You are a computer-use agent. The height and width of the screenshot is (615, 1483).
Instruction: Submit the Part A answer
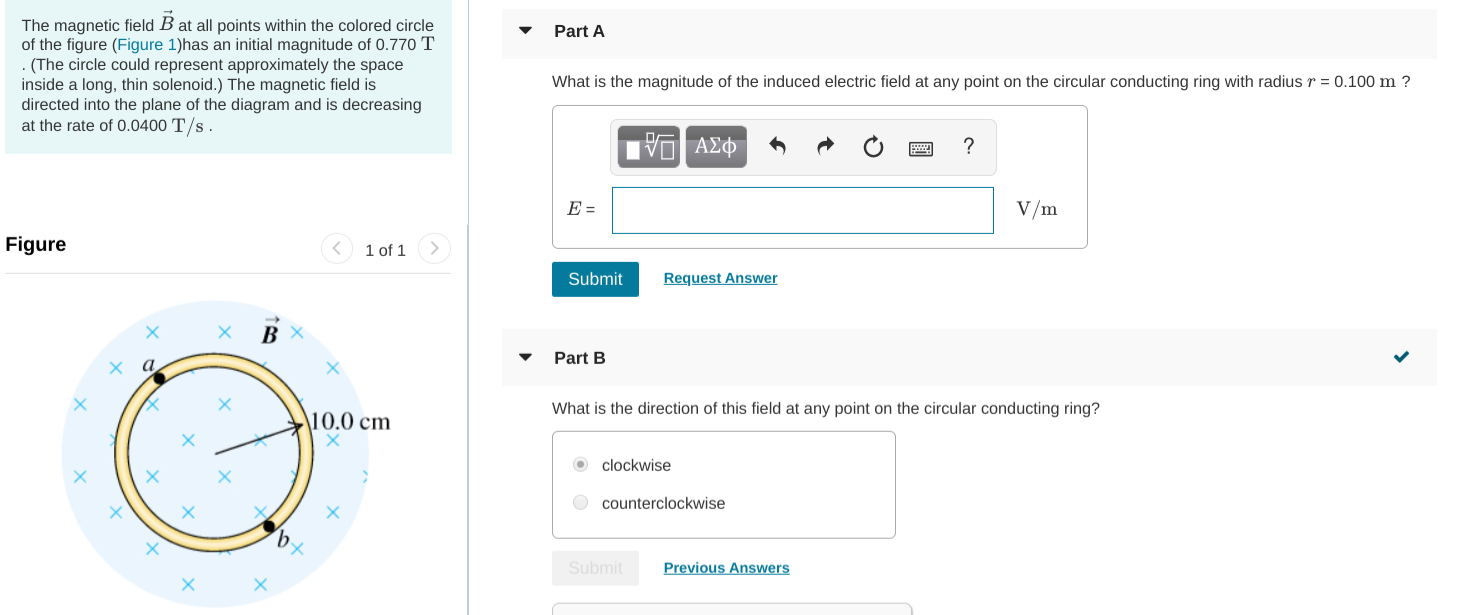pyautogui.click(x=595, y=279)
